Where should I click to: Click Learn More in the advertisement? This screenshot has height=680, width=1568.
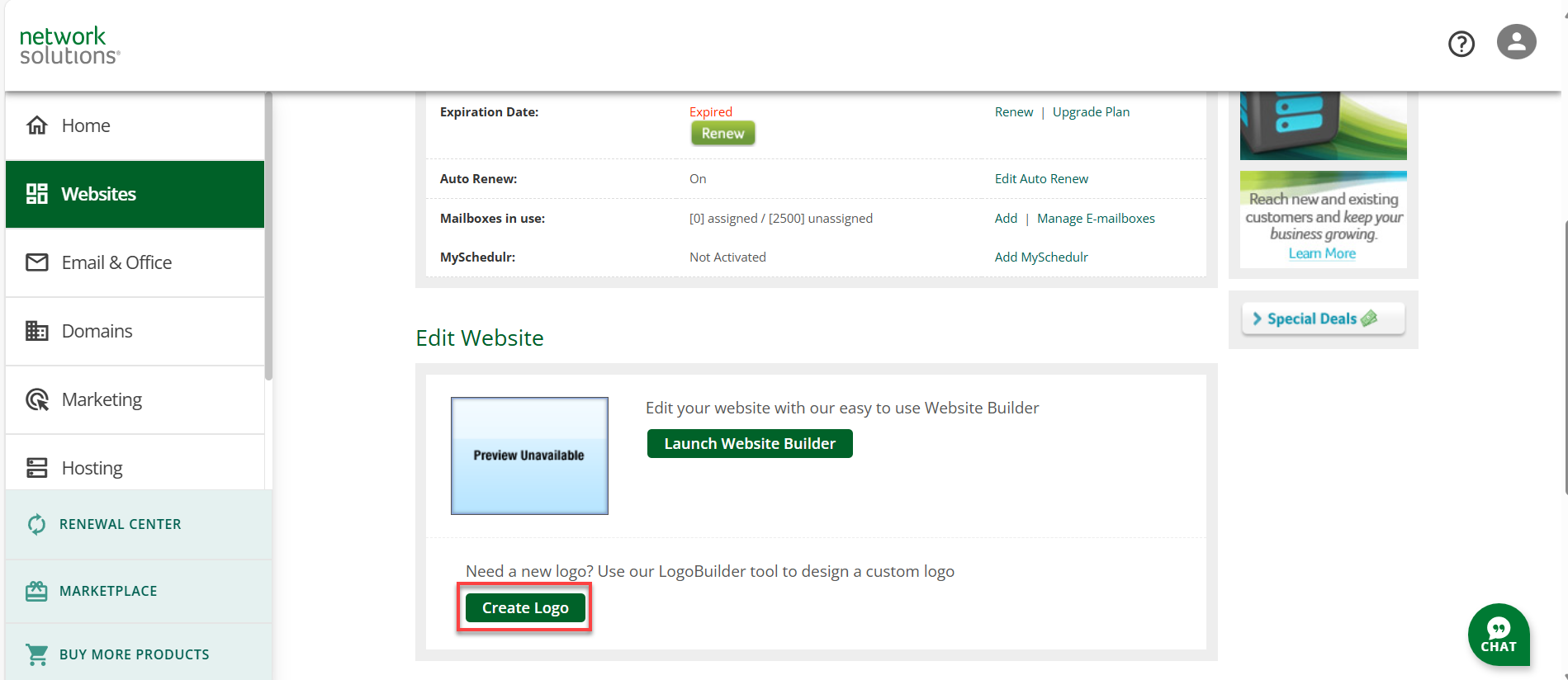coord(1322,254)
